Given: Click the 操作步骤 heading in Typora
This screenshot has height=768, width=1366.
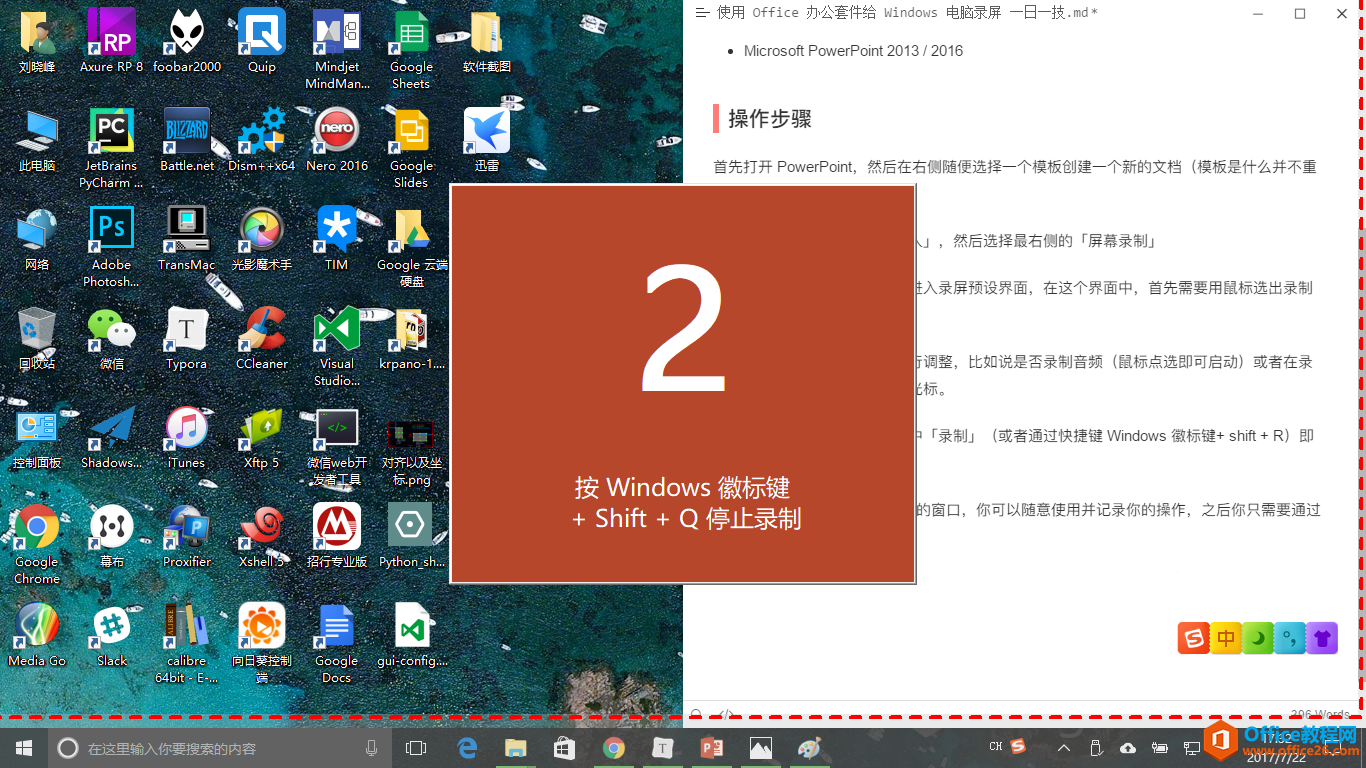Looking at the screenshot, I should 769,118.
